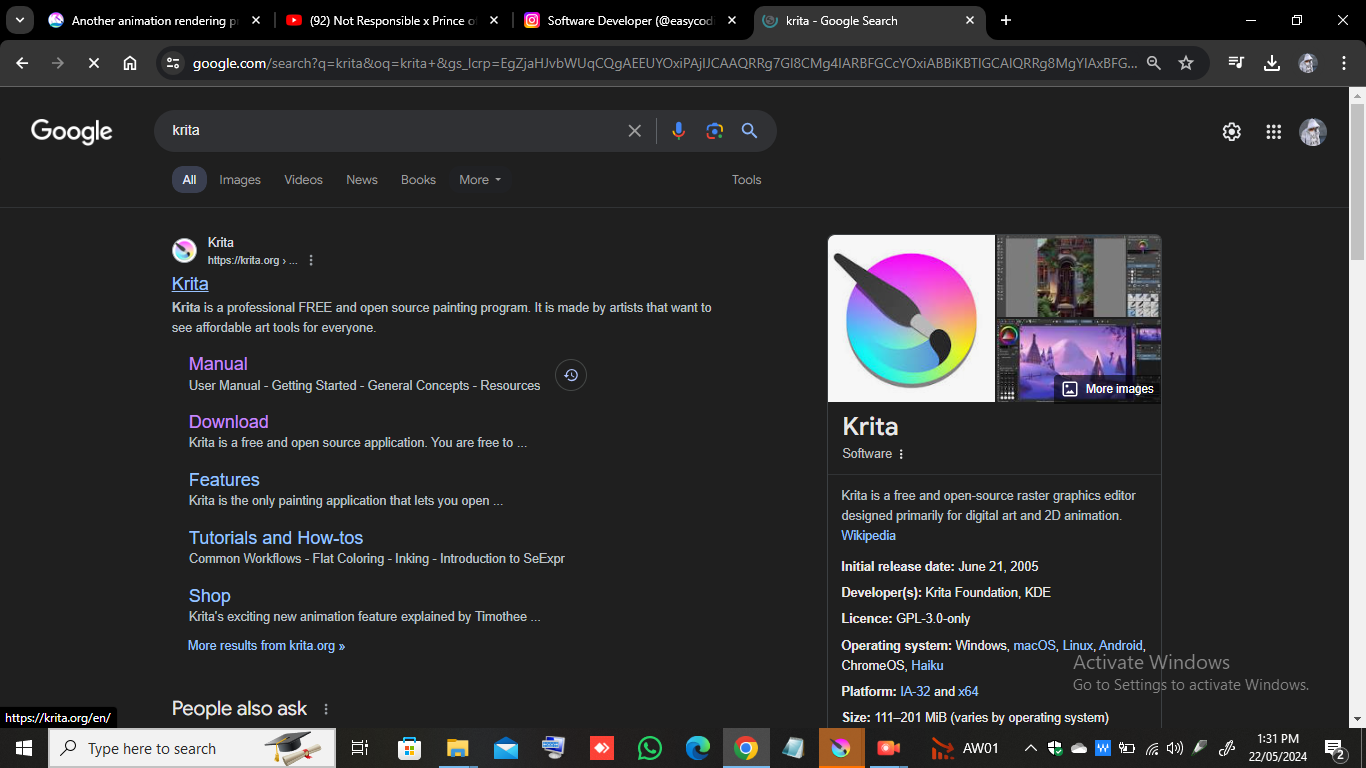Open Microsoft Store from the taskbar
1366x768 pixels.
point(410,748)
